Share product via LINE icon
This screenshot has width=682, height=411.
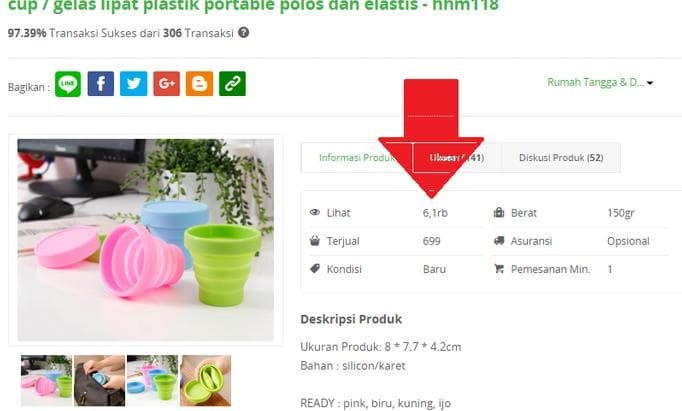[68, 84]
